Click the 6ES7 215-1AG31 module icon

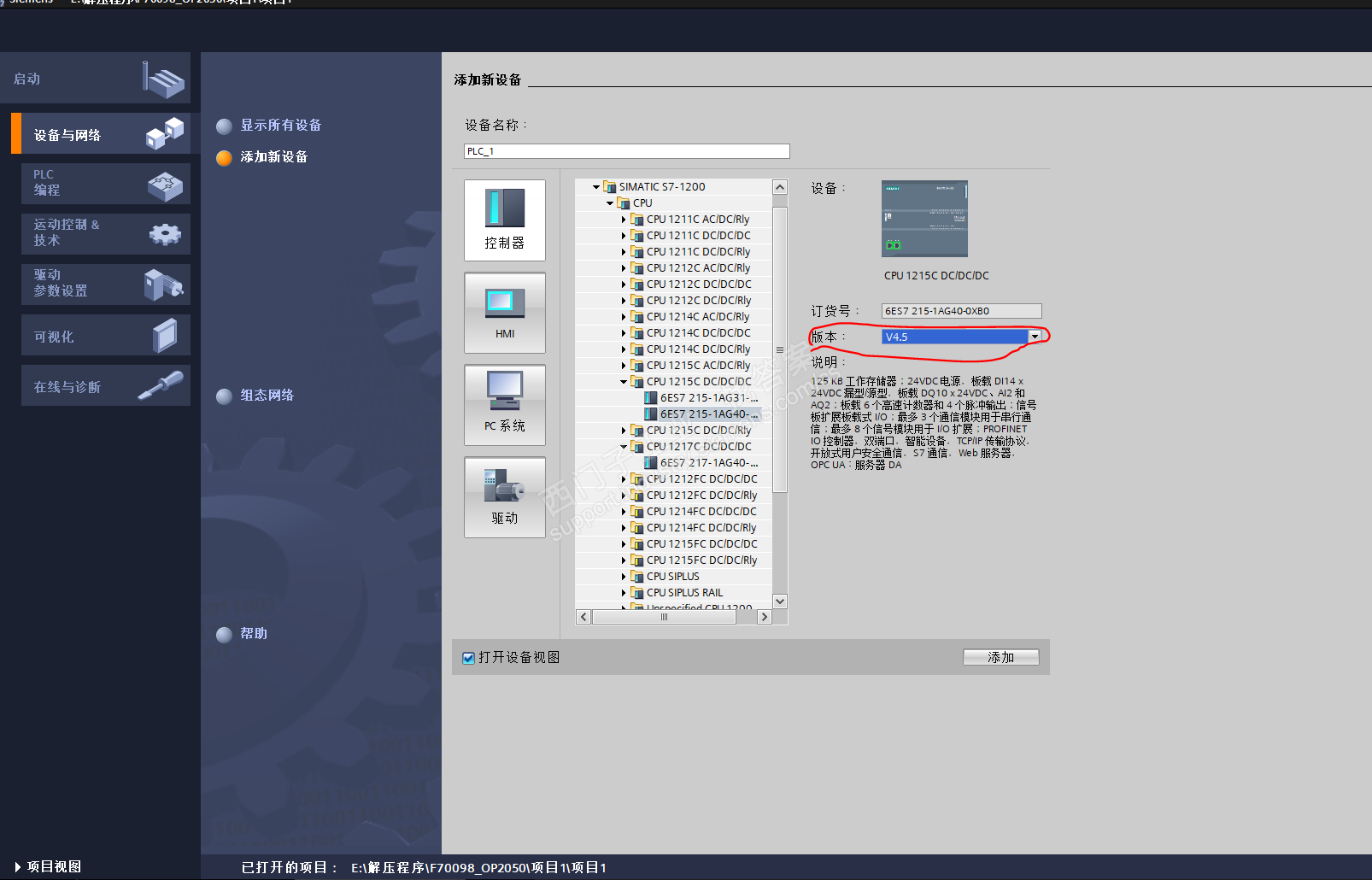650,397
